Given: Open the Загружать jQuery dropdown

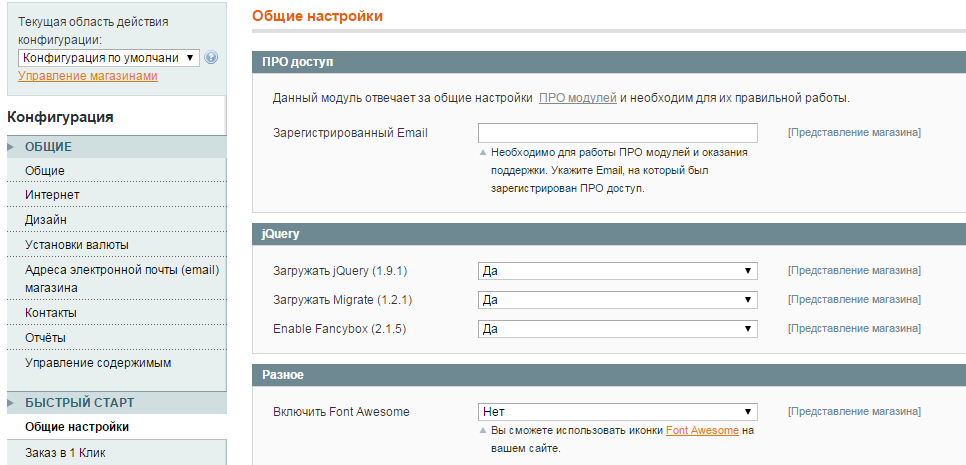Looking at the screenshot, I should (617, 271).
